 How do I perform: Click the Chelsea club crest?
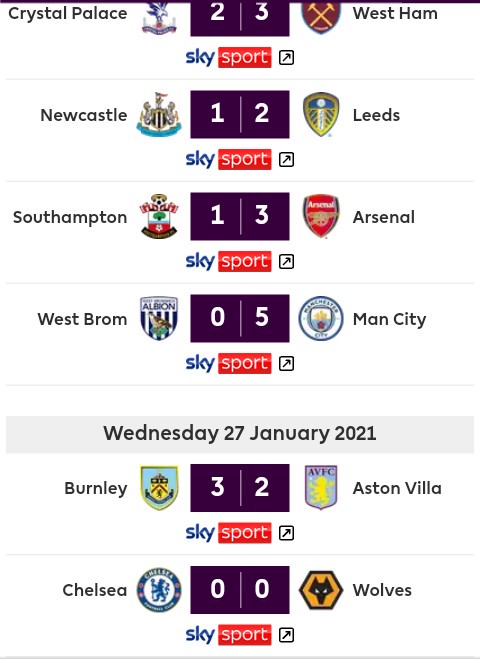pyautogui.click(x=159, y=590)
